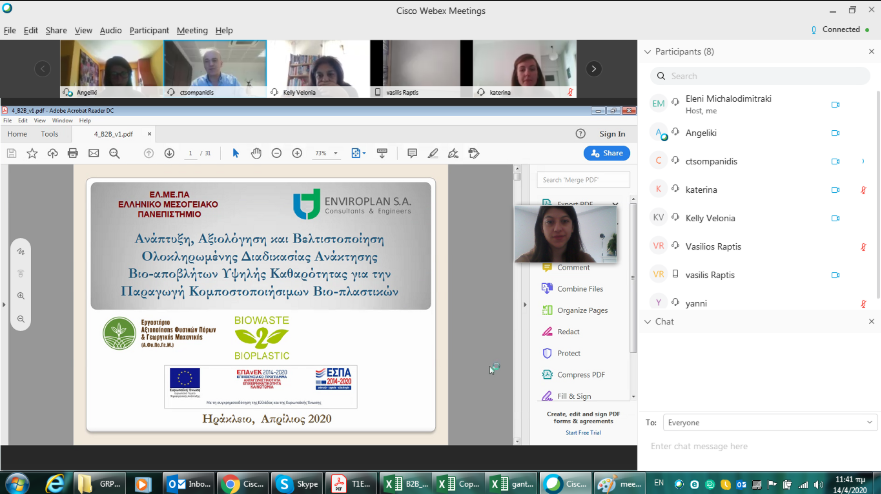
Task: Click the bookmark star icon
Action: (32, 153)
